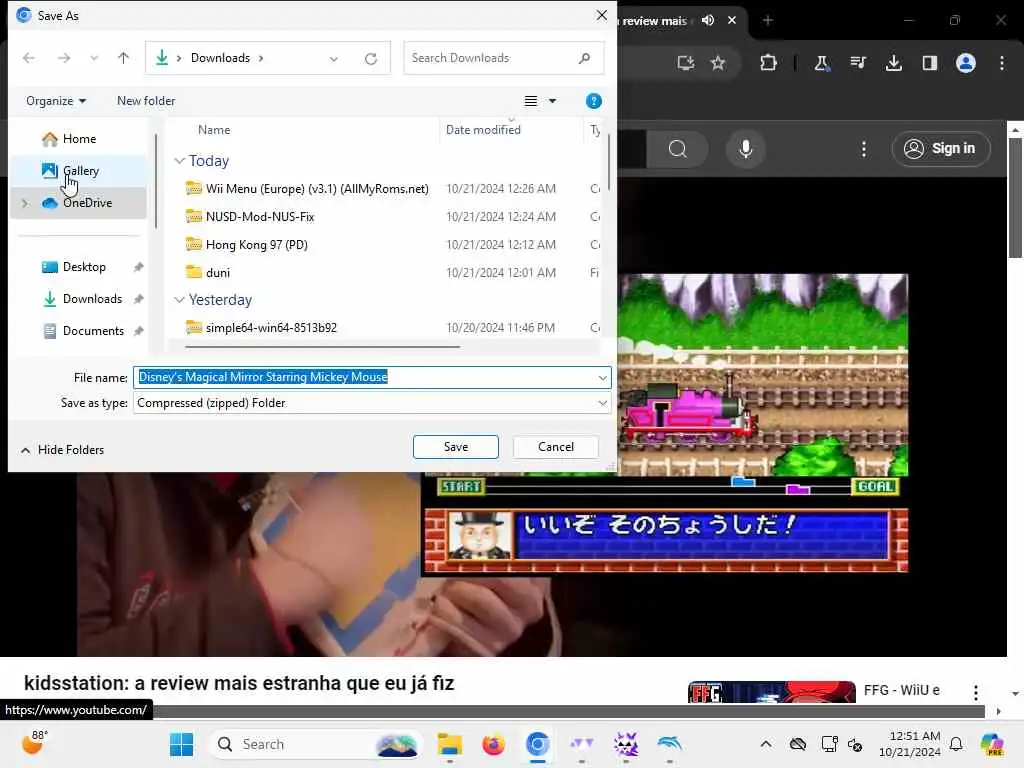
Task: Click New folder button
Action: pos(146,101)
